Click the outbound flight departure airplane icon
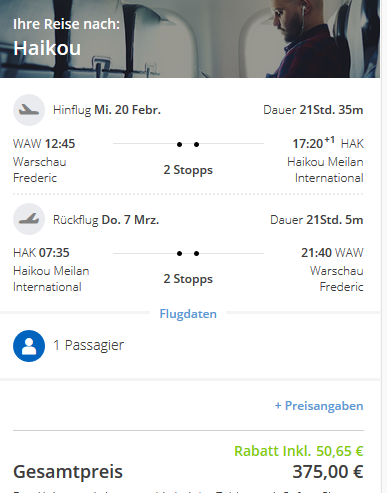The height and width of the screenshot is (493, 387). tap(29, 110)
